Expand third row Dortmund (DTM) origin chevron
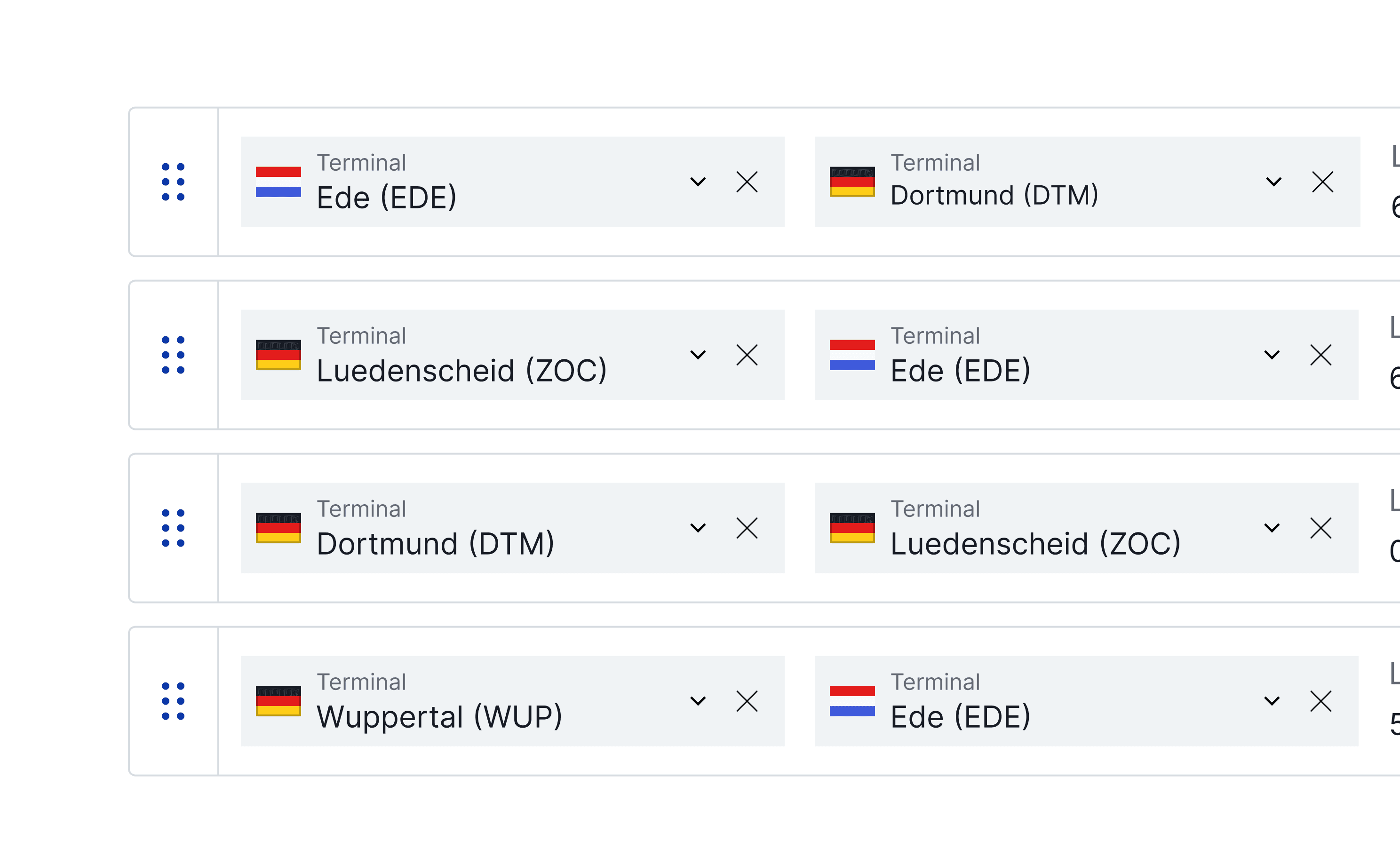This screenshot has height=841, width=1400. tap(698, 528)
